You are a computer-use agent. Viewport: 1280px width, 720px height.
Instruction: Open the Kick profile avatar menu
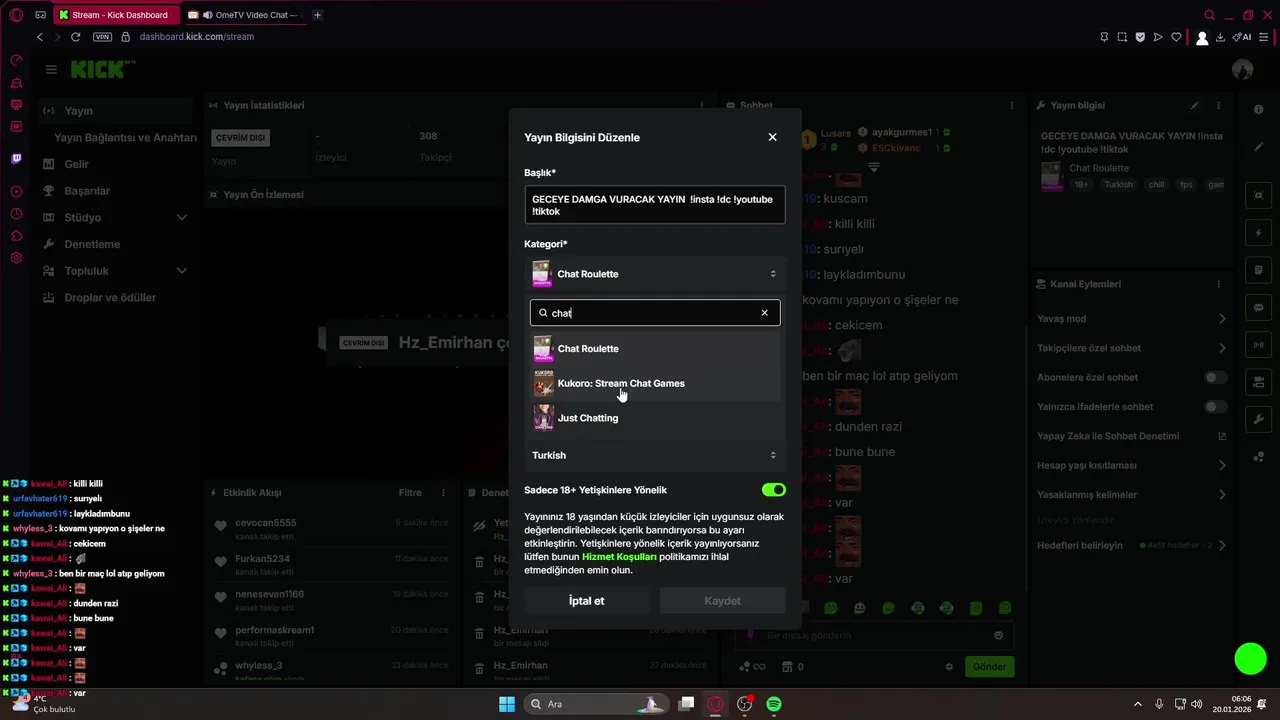click(1242, 69)
